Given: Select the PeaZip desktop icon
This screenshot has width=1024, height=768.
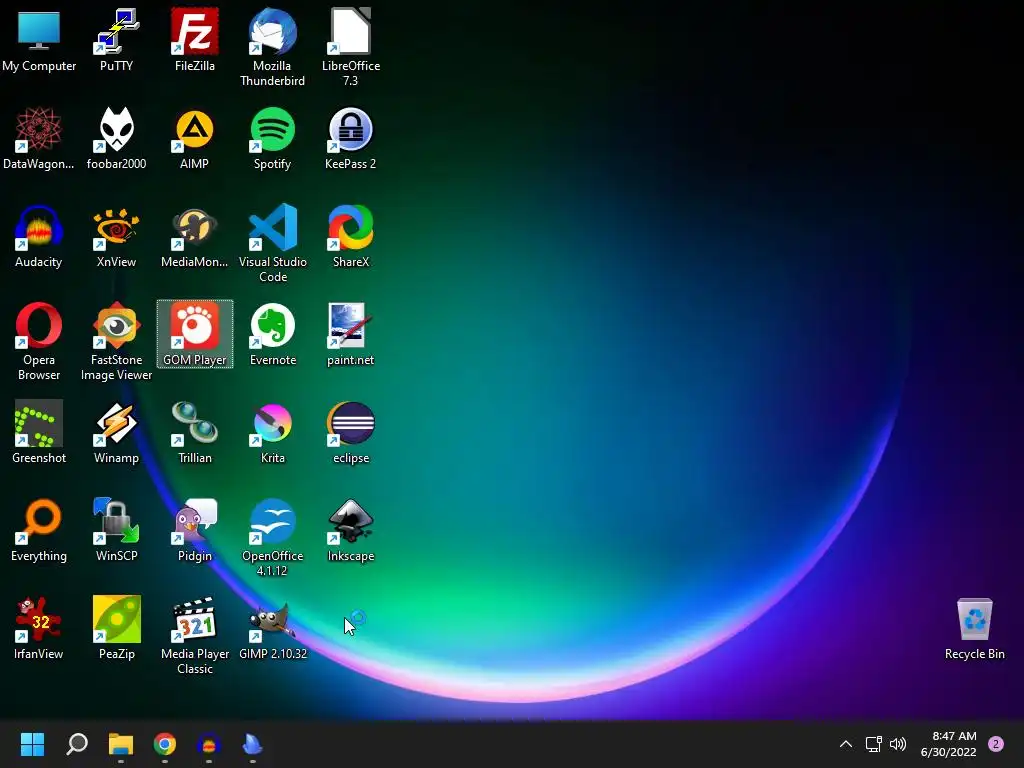Looking at the screenshot, I should coord(116,628).
